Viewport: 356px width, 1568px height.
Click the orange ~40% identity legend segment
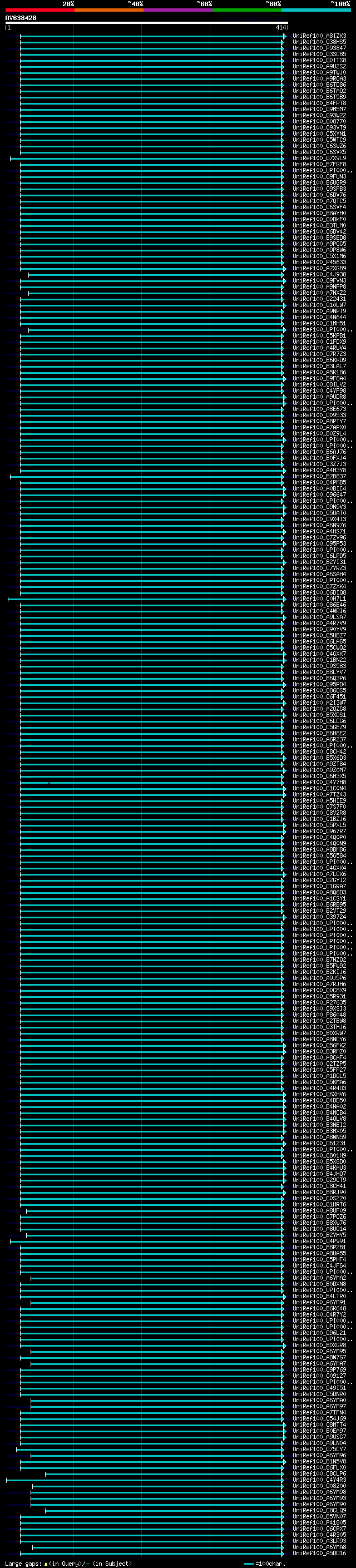pos(109,10)
